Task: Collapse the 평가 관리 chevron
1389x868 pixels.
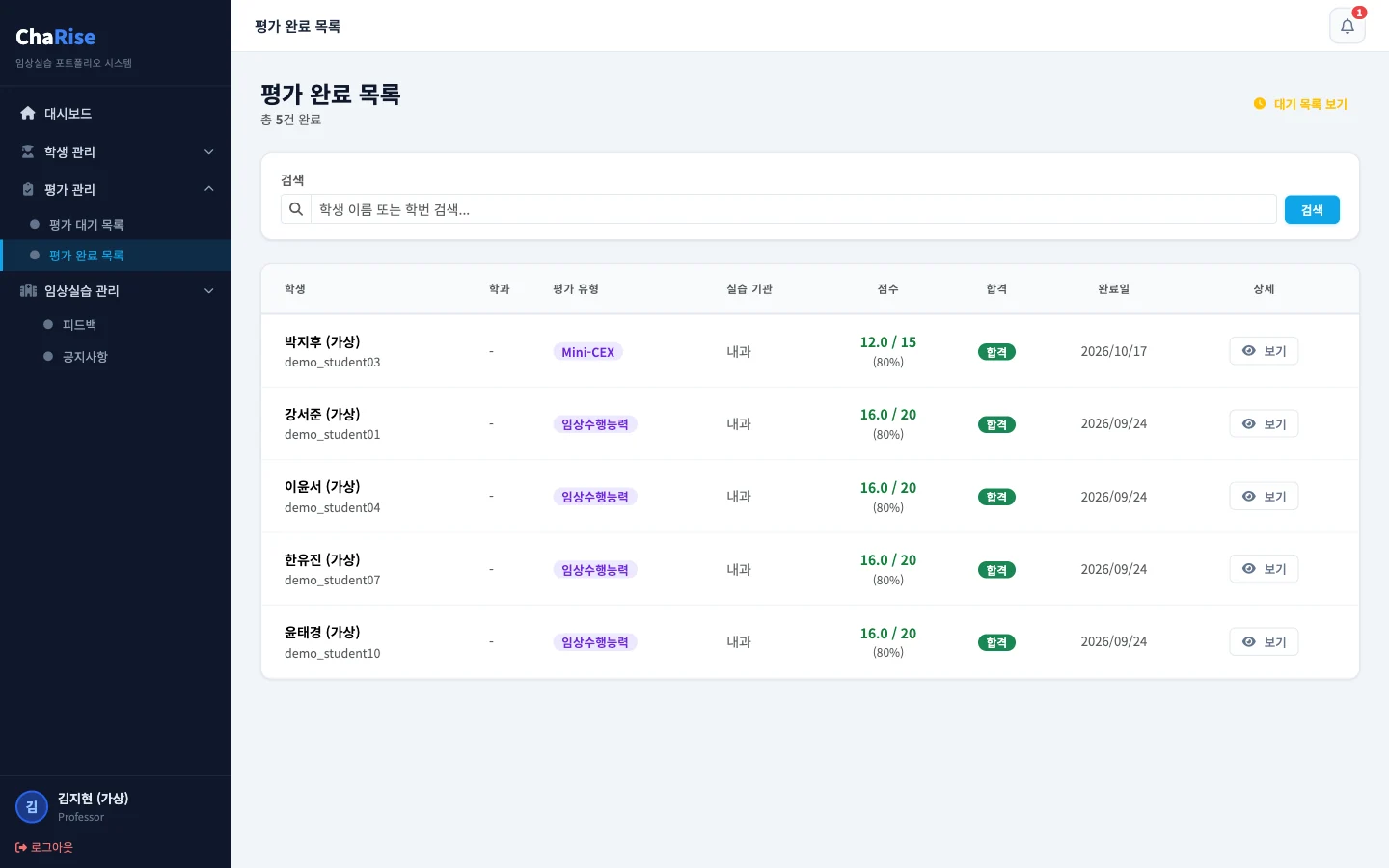Action: [209, 189]
